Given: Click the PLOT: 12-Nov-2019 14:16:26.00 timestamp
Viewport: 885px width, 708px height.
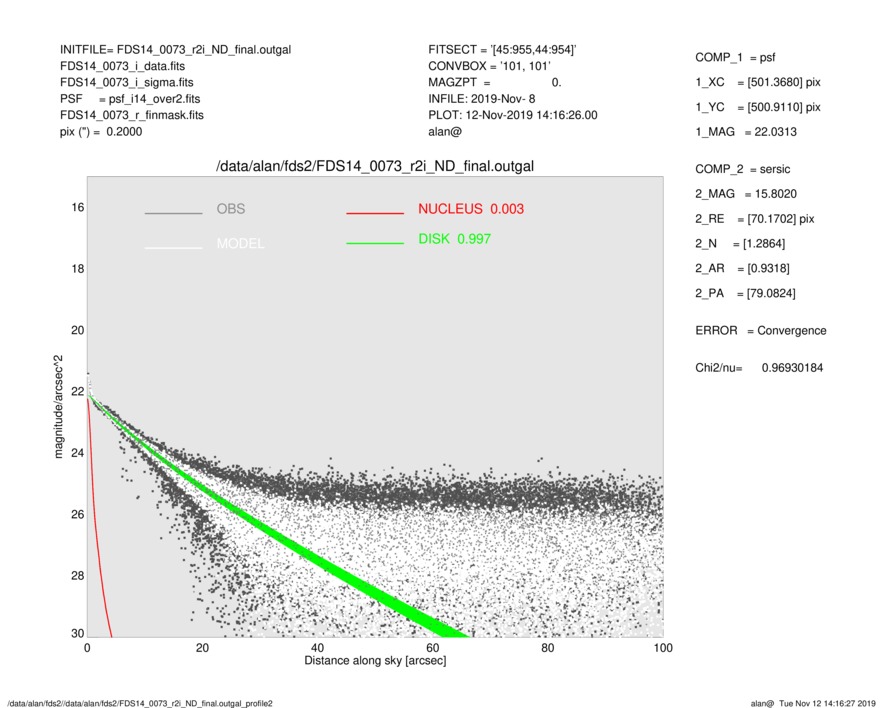Looking at the screenshot, I should click(x=512, y=115).
